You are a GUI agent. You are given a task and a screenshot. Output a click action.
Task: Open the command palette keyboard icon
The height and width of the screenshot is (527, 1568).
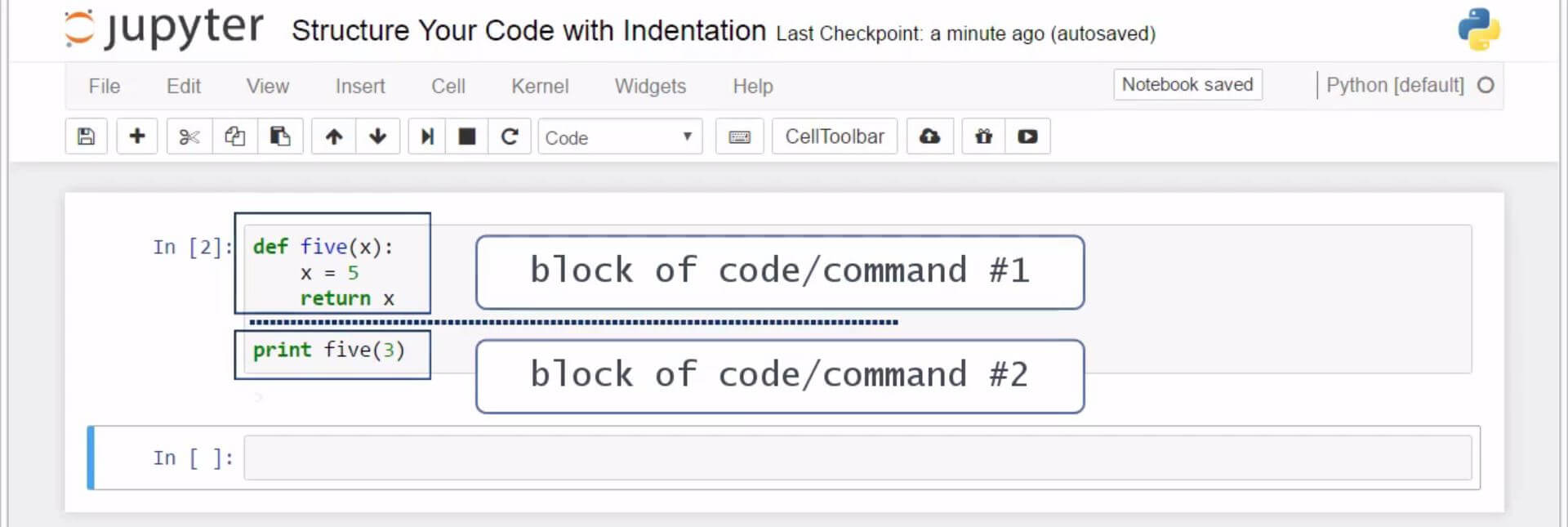click(739, 136)
